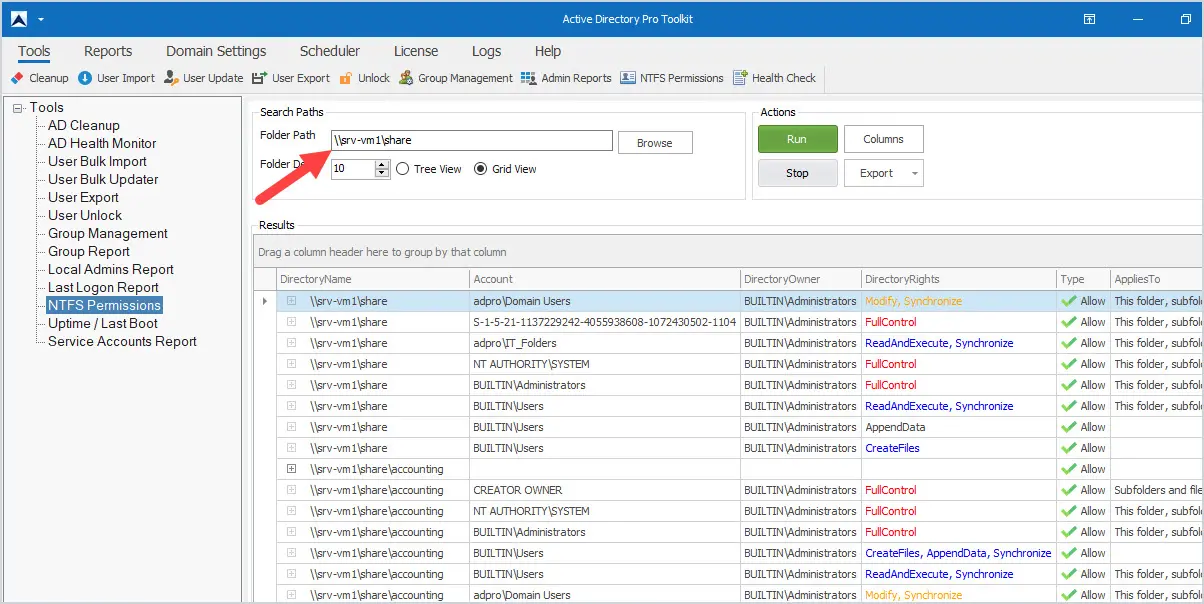Image resolution: width=1204 pixels, height=604 pixels.
Task: Click the AppliesTo column header
Action: [x=1156, y=279]
